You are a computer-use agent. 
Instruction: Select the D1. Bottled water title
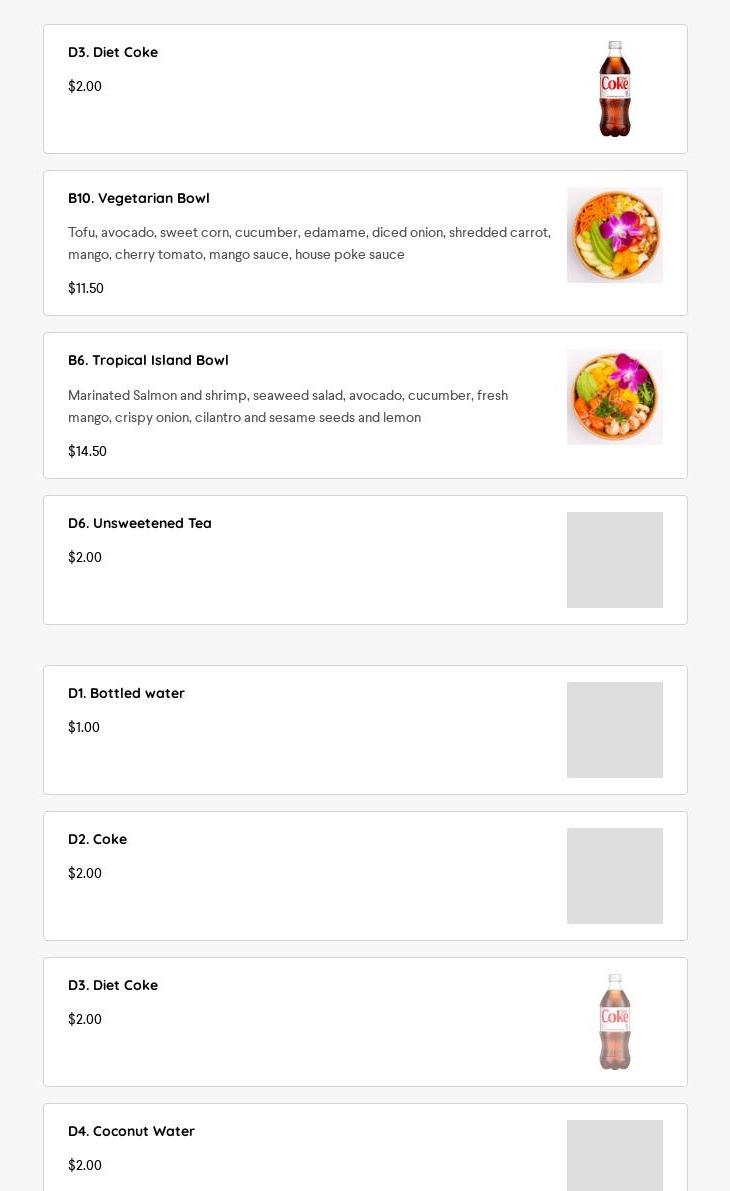[126, 693]
